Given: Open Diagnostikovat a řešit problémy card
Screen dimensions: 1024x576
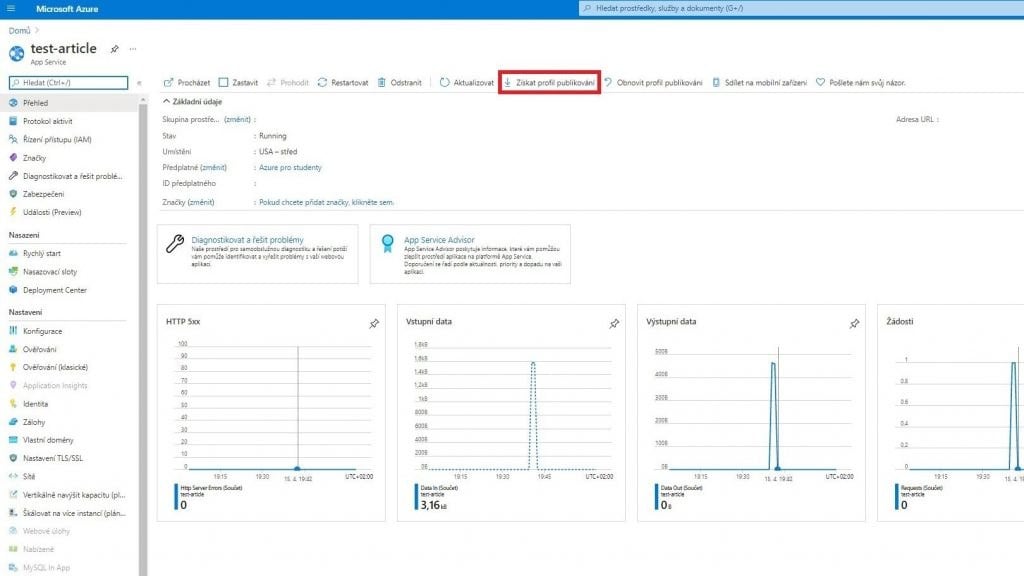Looking at the screenshot, I should point(247,240).
